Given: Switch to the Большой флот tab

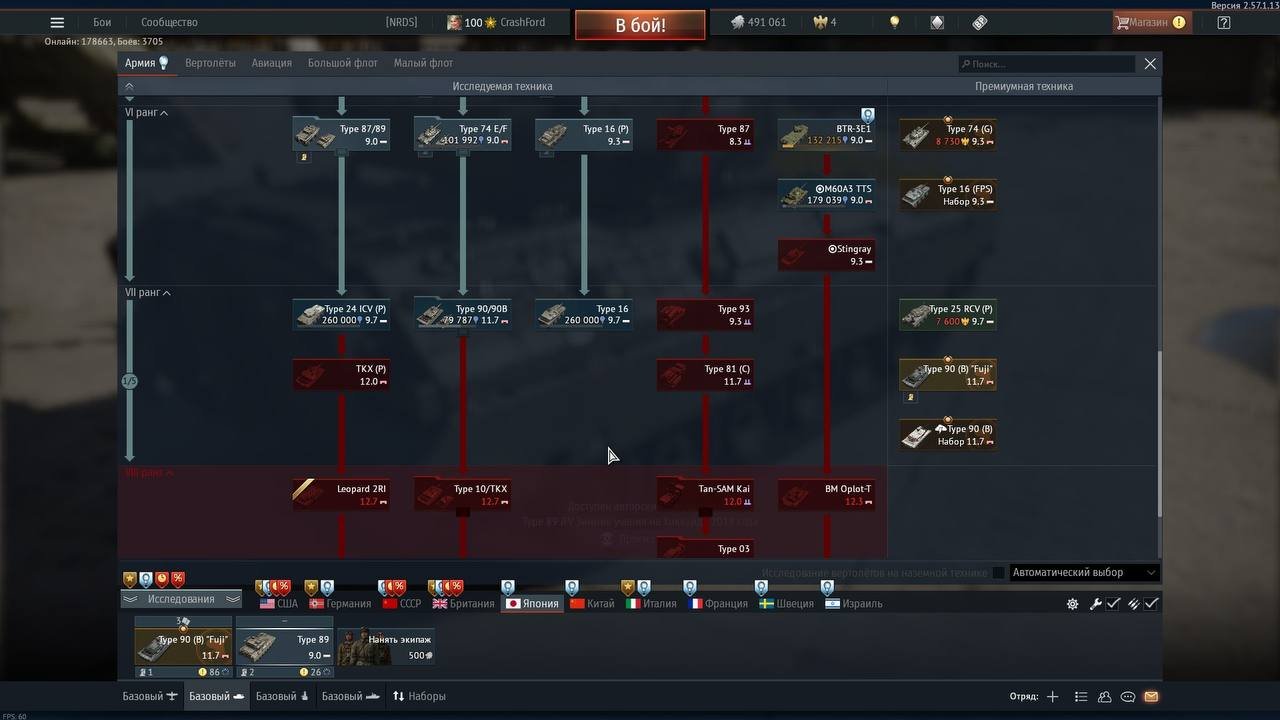Looking at the screenshot, I should click(343, 63).
